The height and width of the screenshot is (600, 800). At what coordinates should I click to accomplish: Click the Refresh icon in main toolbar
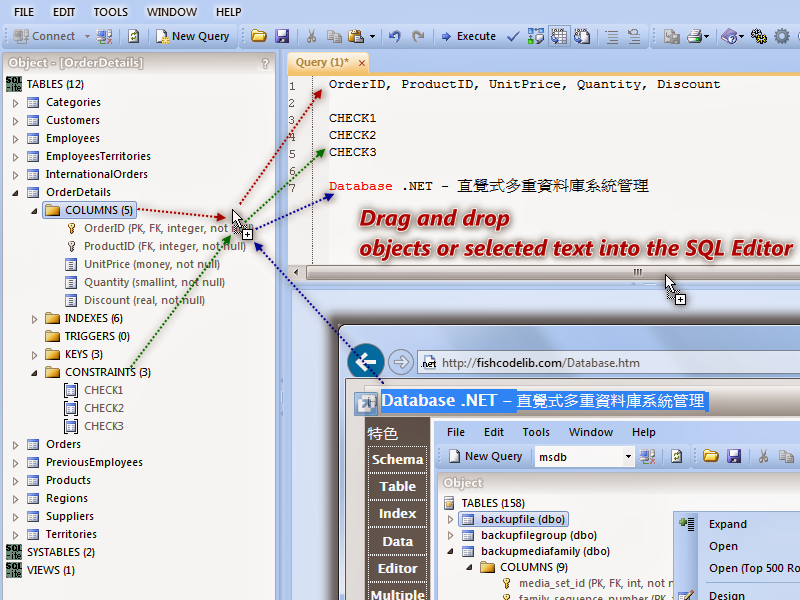click(x=134, y=36)
